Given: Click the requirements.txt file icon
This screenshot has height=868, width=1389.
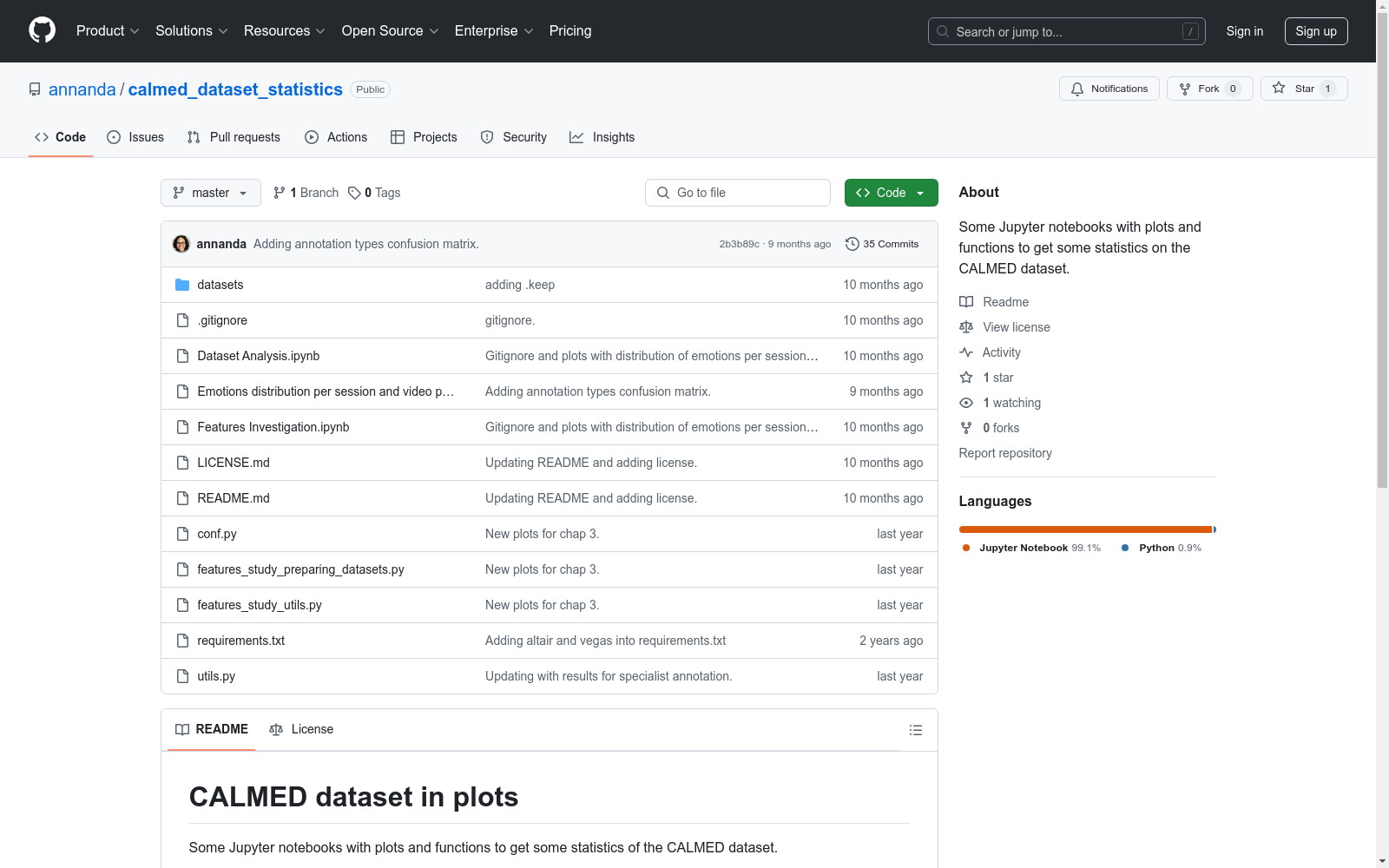Looking at the screenshot, I should tap(182, 641).
